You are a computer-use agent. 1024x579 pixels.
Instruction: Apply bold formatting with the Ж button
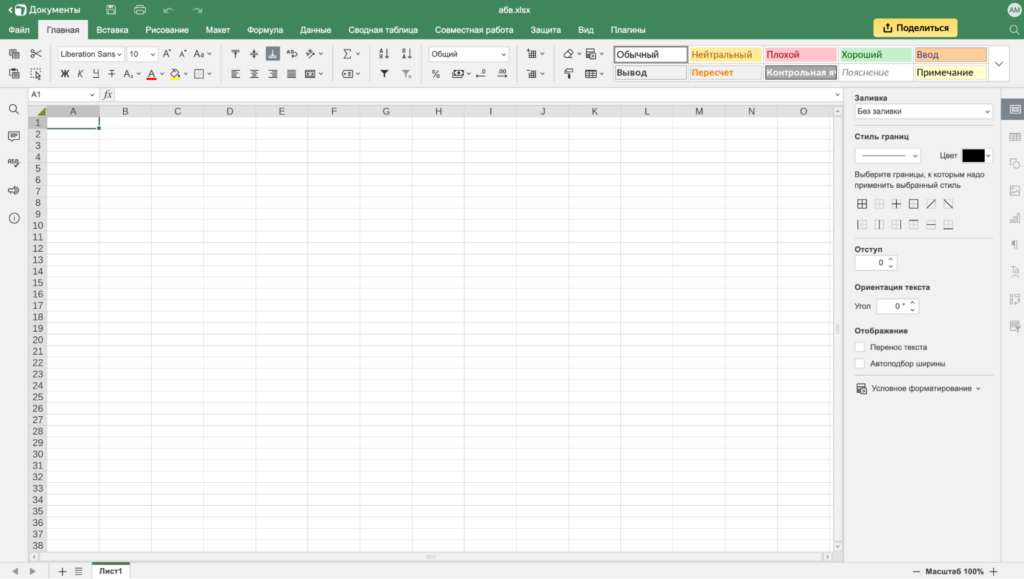[65, 74]
